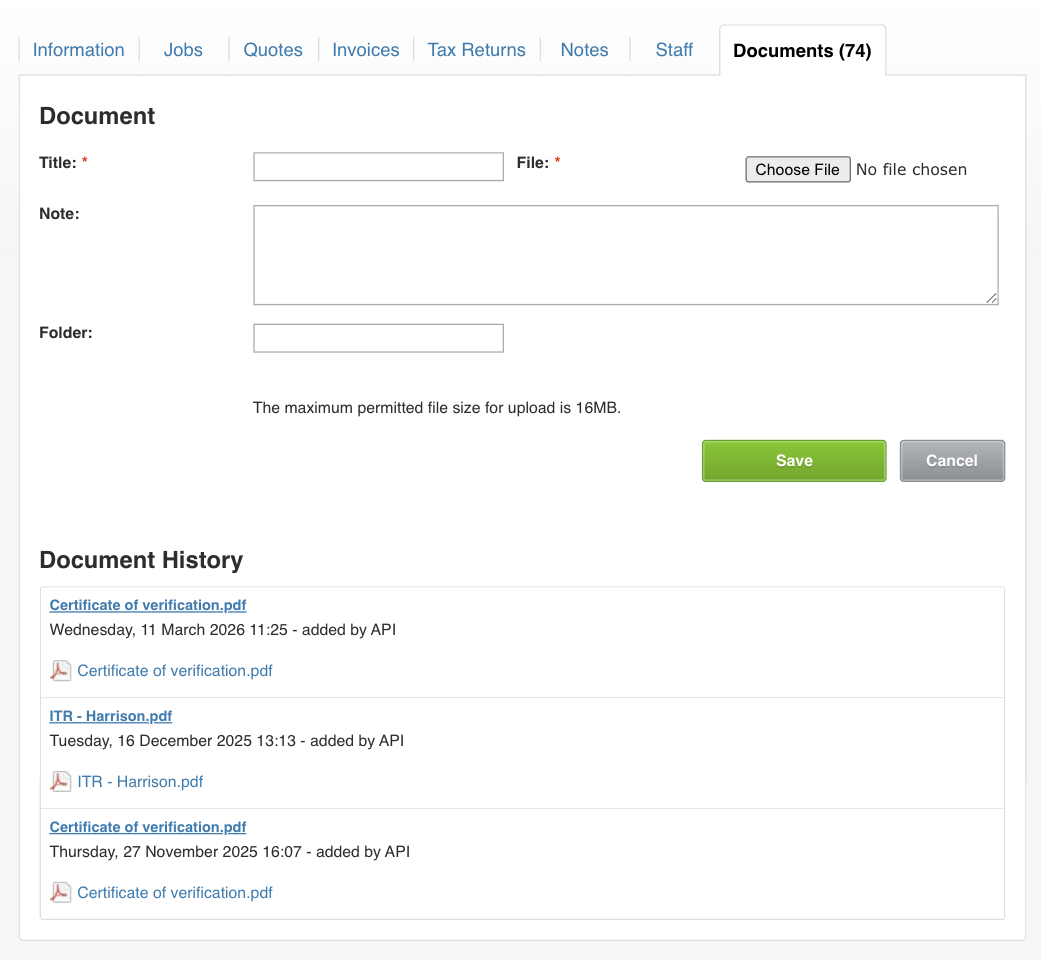Download 11 March Certificate of verification.pdf attachment link
Image resolution: width=1041 pixels, height=960 pixels.
175,671
